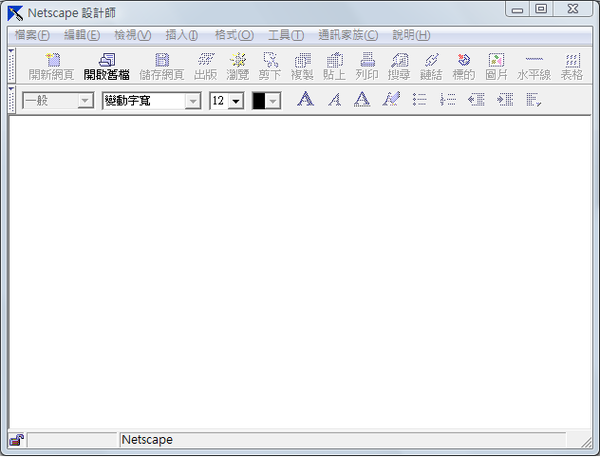Screen dimensions: 600x457
Task: Click the 剪下 cut icon
Action: 270,66
